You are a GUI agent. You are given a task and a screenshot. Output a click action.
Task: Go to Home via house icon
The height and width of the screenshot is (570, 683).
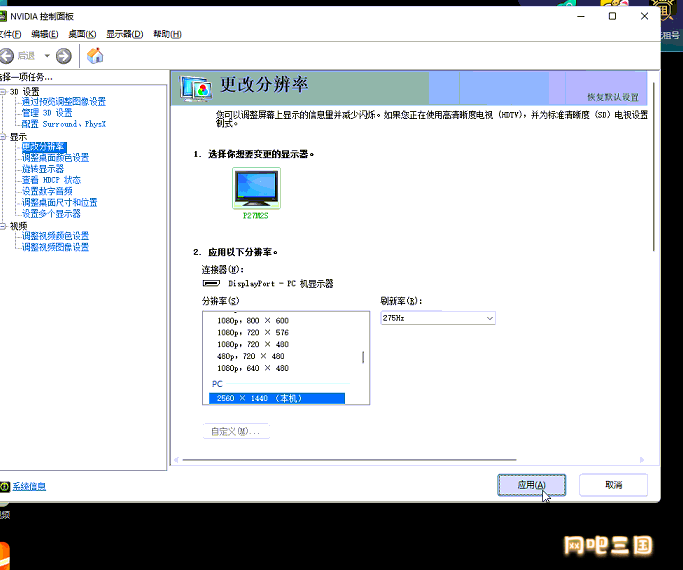(x=95, y=56)
